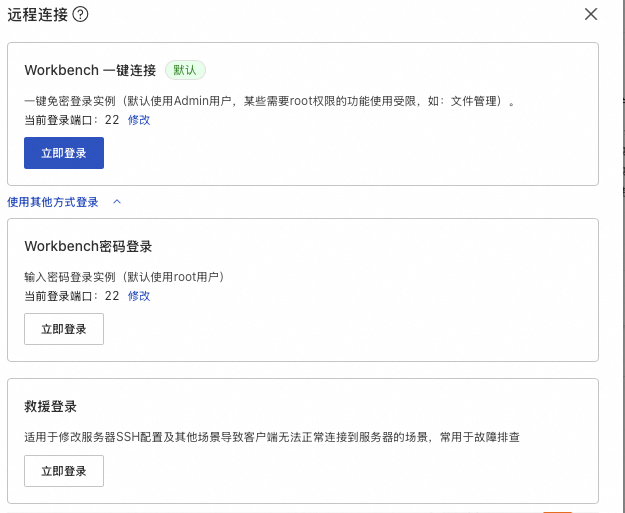This screenshot has width=625, height=513.
Task: Click the Workbench密码登录 heading
Action: pyautogui.click(x=88, y=246)
